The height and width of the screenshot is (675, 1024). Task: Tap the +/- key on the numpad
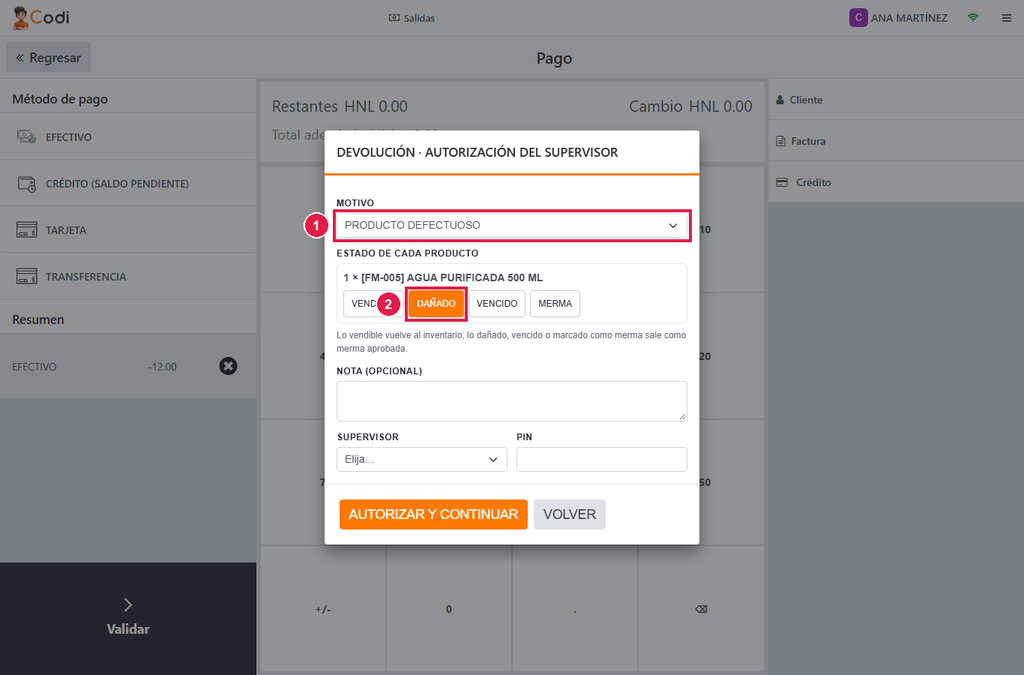pos(323,609)
